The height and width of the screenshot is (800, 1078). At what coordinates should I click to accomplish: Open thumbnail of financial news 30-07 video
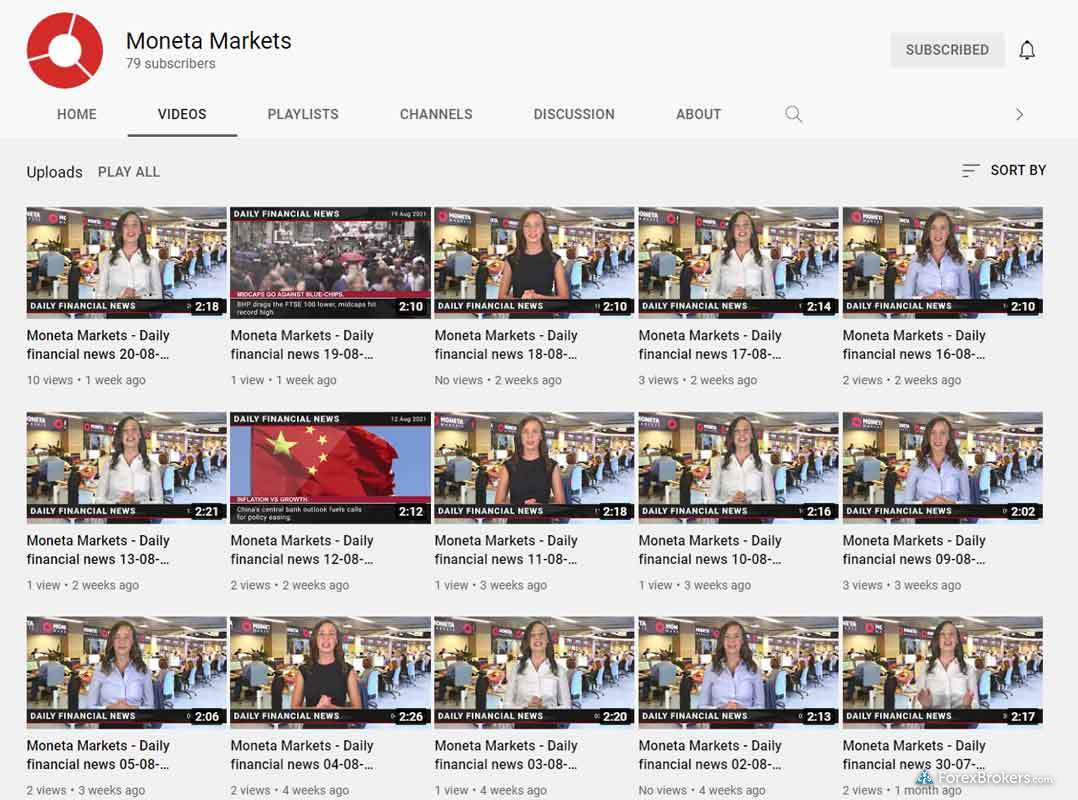pyautogui.click(x=943, y=672)
